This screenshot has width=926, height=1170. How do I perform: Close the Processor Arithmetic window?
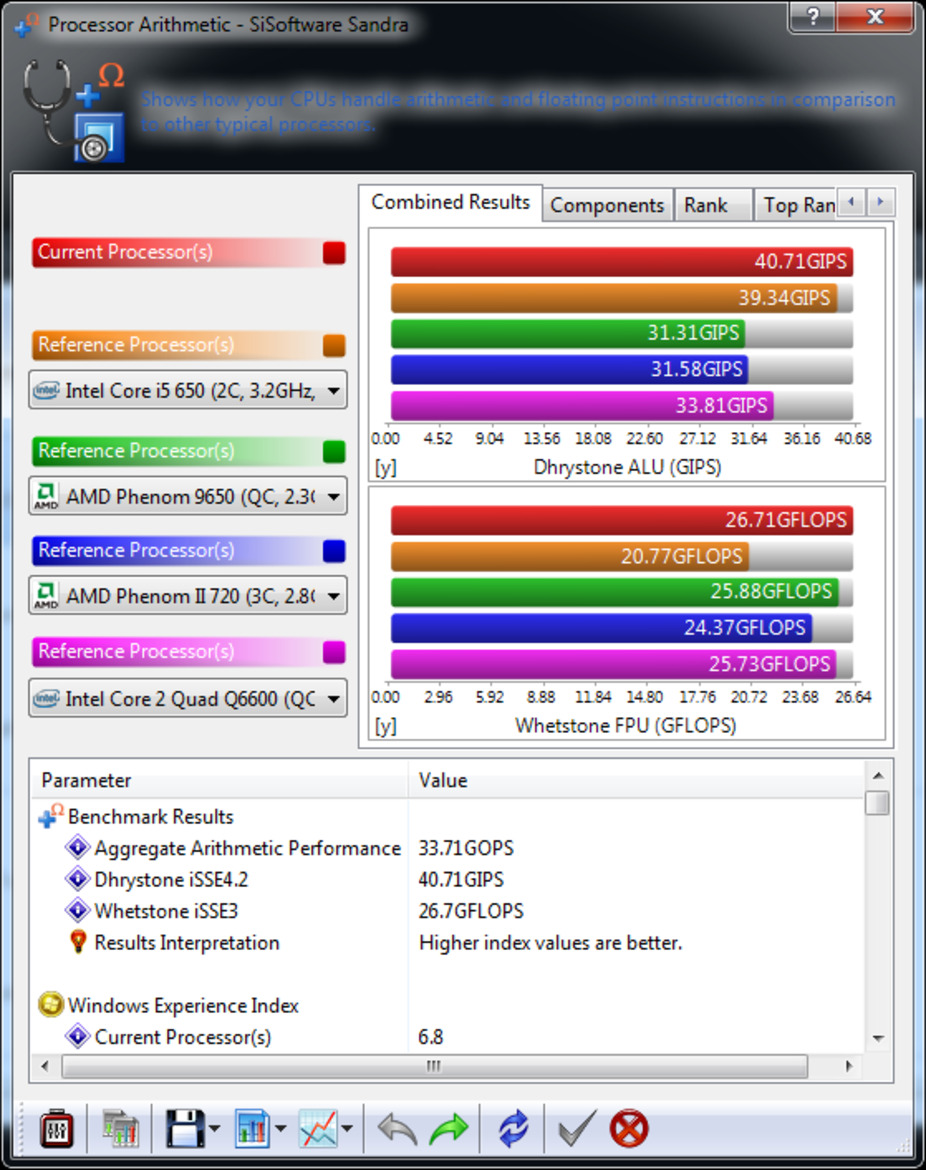875,16
